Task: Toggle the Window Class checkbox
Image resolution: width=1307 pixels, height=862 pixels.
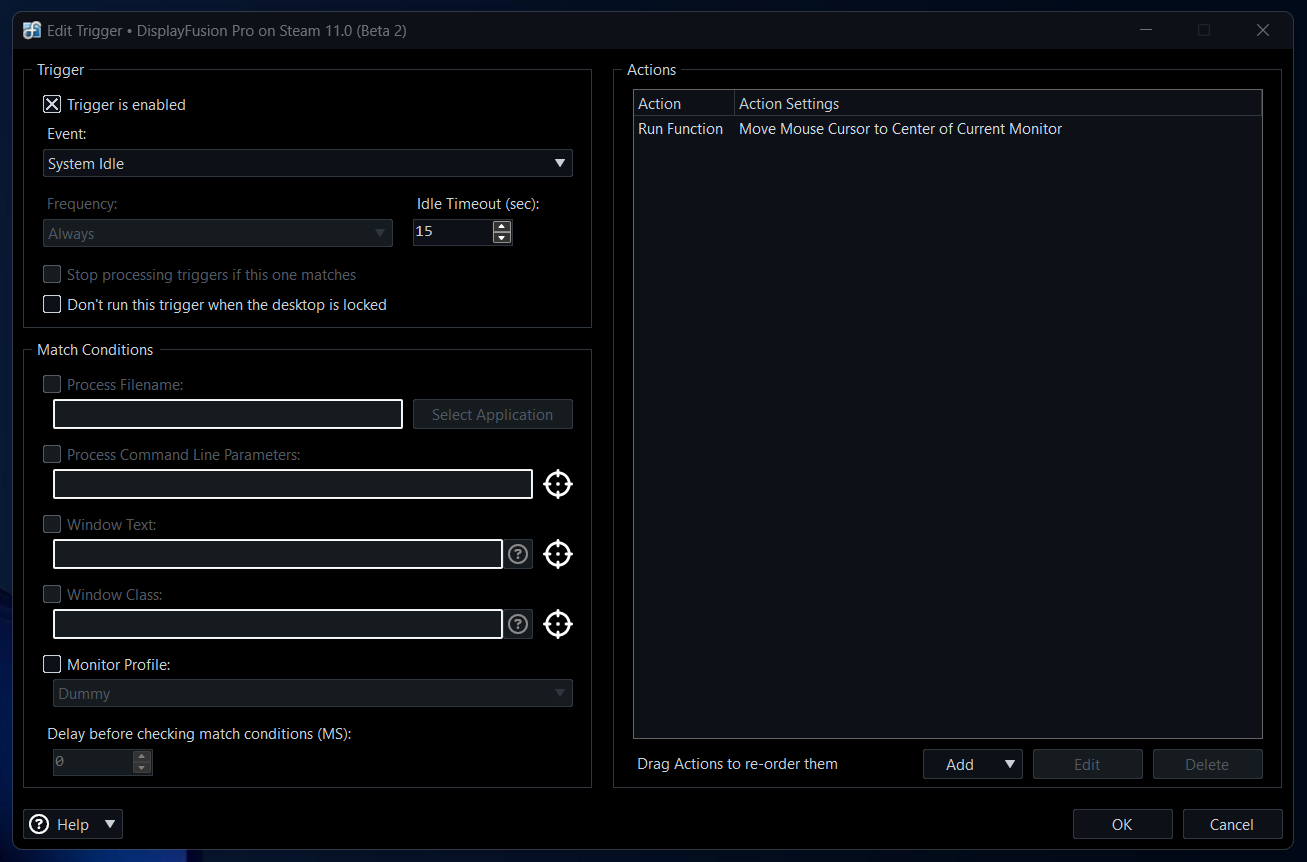Action: coord(52,594)
